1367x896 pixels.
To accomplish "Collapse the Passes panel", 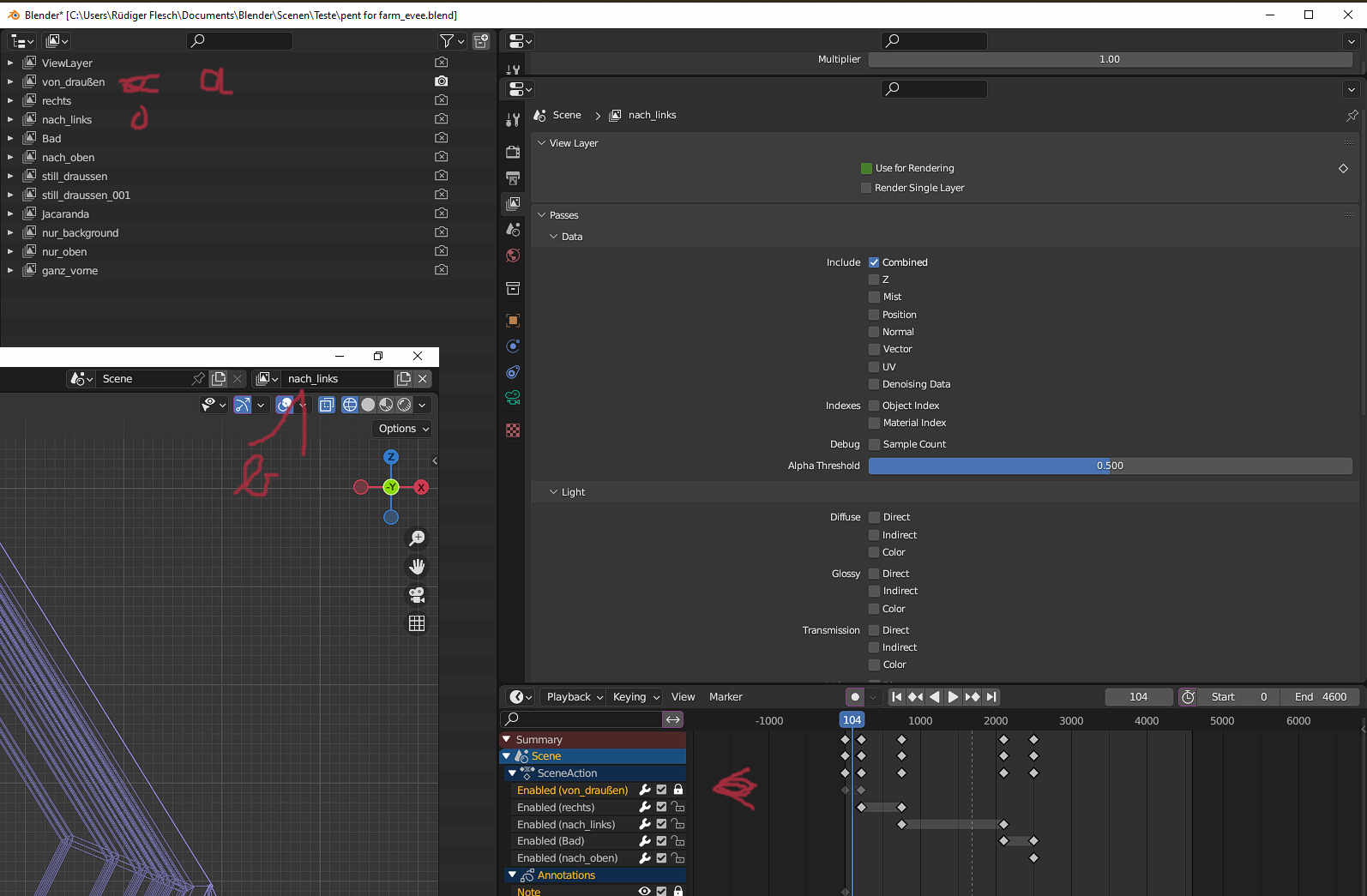I will click(563, 215).
